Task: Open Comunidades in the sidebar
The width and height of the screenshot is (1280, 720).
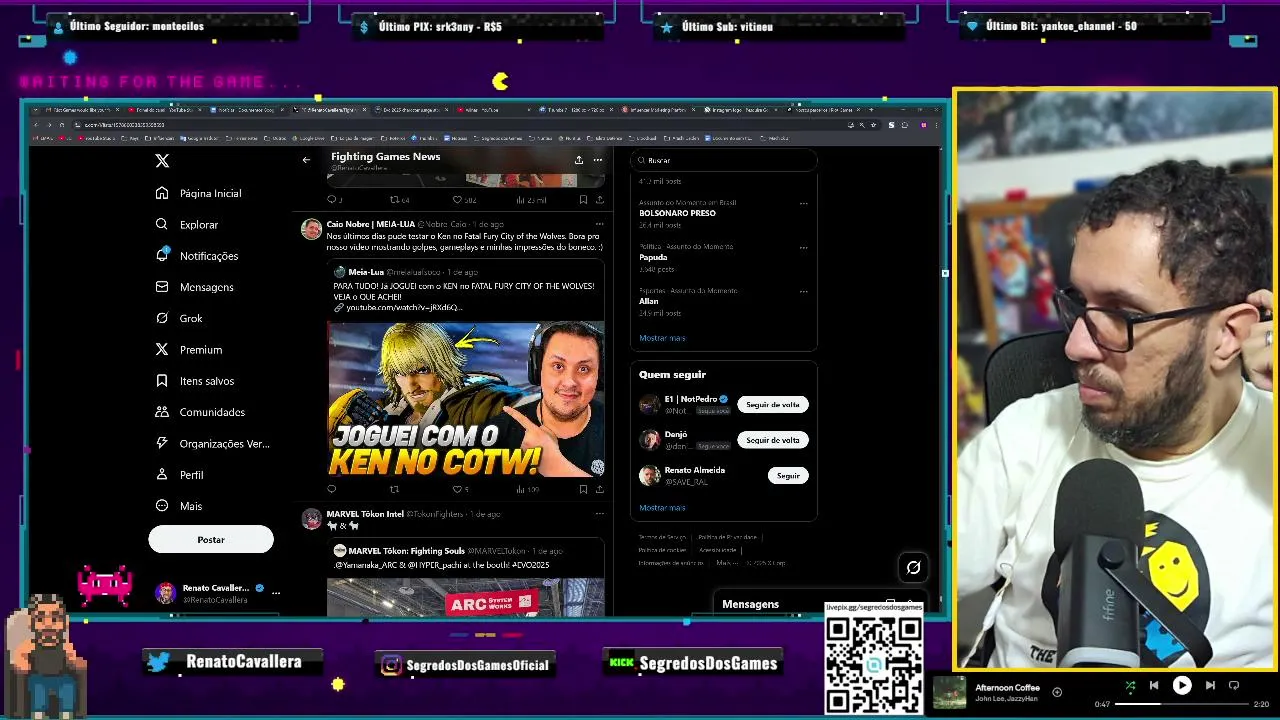Action: (x=200, y=412)
